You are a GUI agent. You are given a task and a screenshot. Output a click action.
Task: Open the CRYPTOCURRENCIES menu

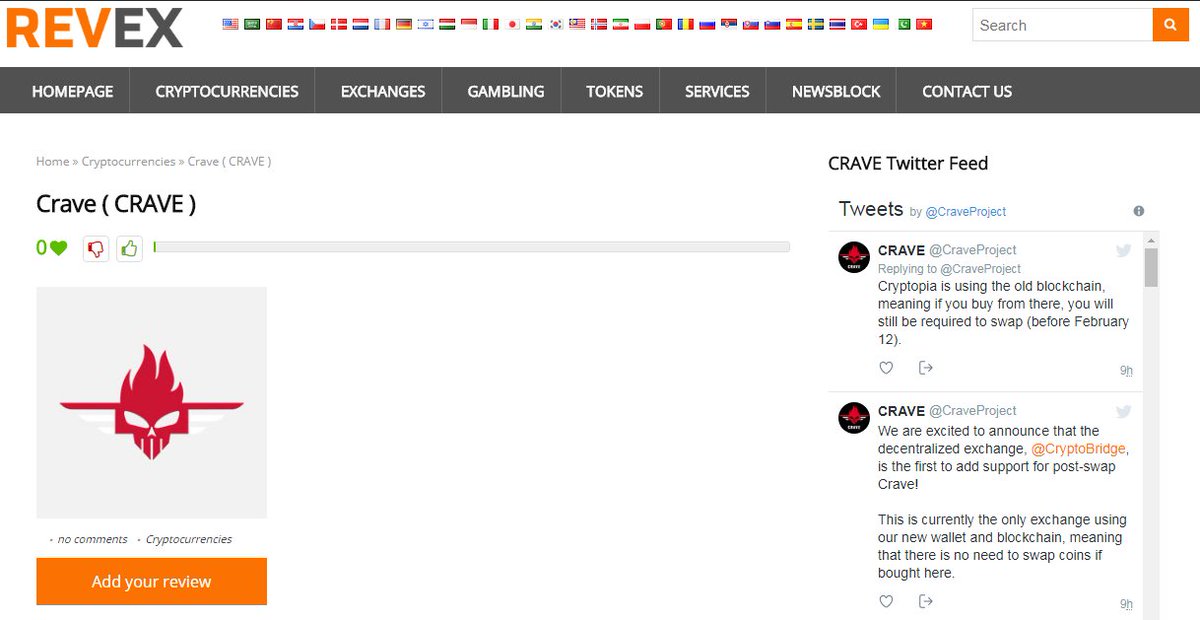(x=227, y=91)
